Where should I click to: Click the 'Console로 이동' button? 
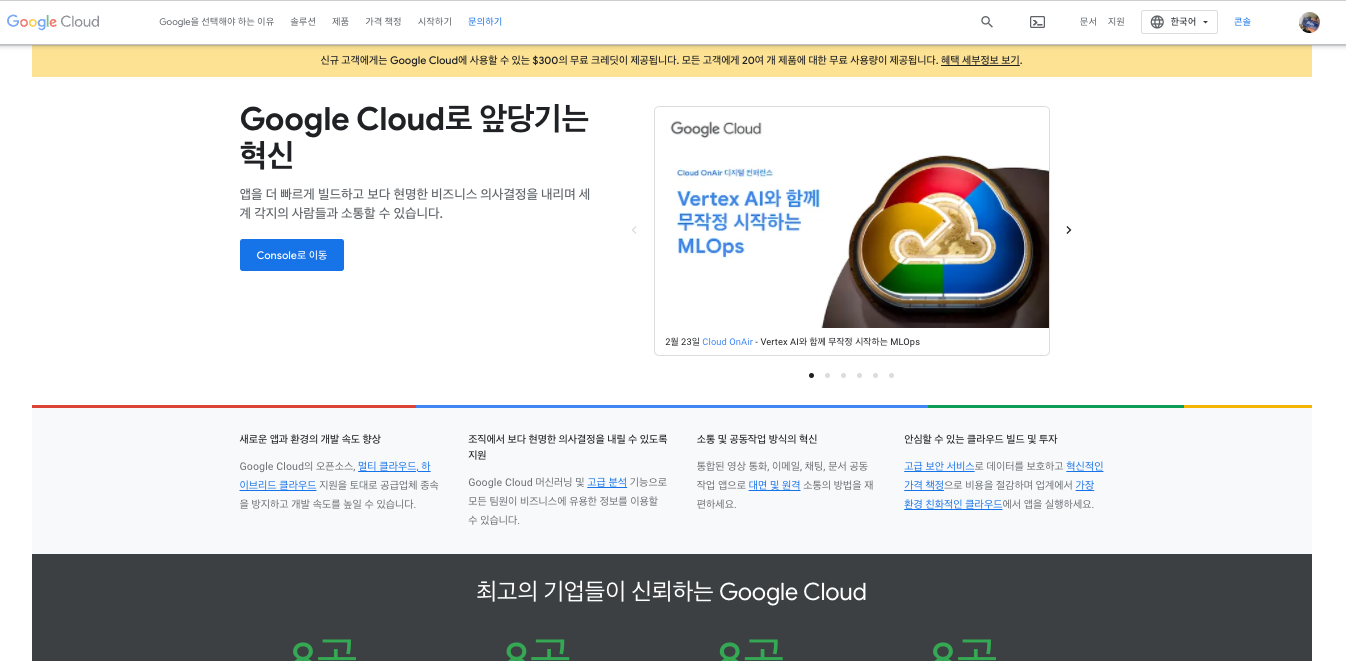pyautogui.click(x=292, y=255)
